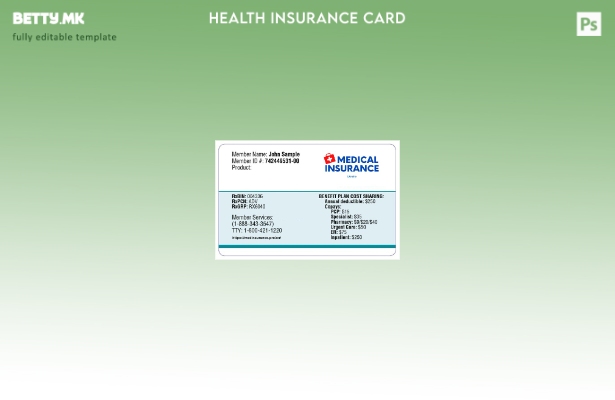Click the Annual deductible line
The width and height of the screenshot is (615, 400).
click(x=350, y=201)
